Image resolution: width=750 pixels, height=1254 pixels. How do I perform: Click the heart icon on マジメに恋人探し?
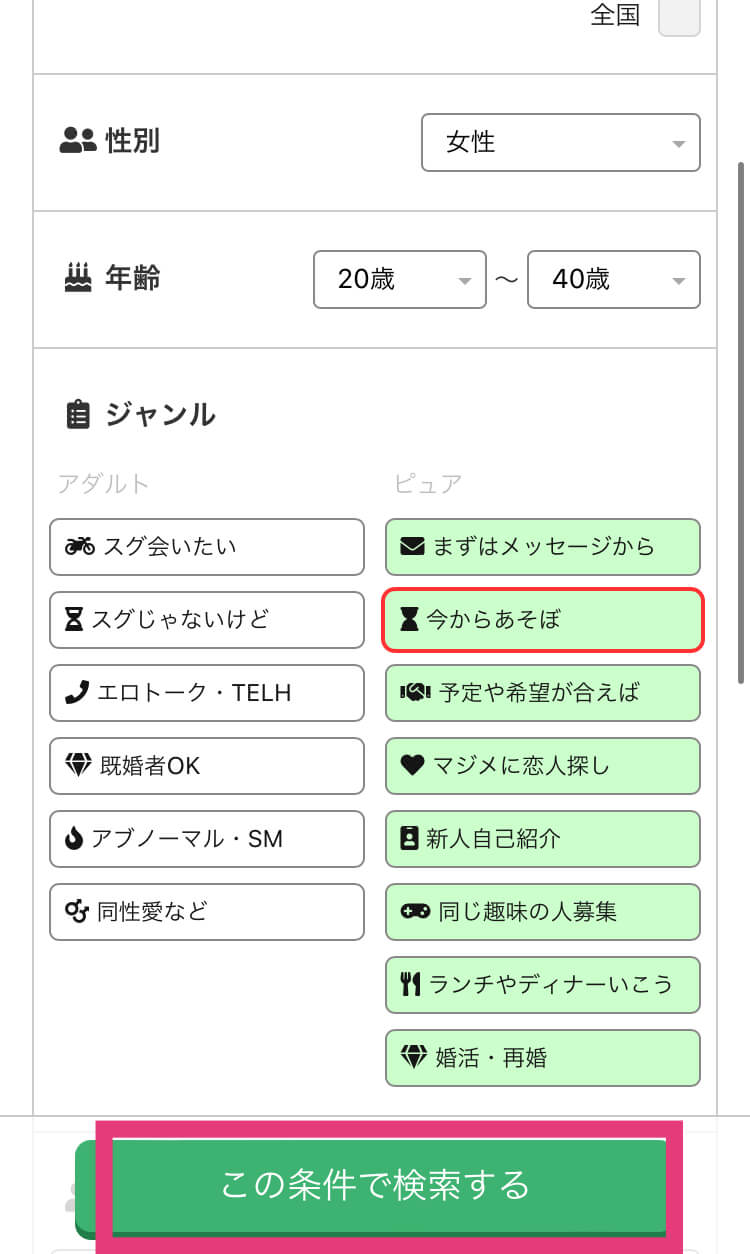click(412, 766)
